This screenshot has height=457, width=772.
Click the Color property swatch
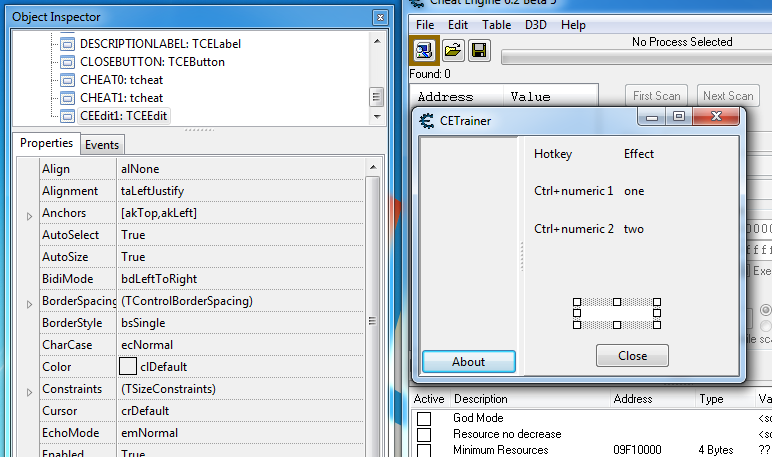pos(128,367)
